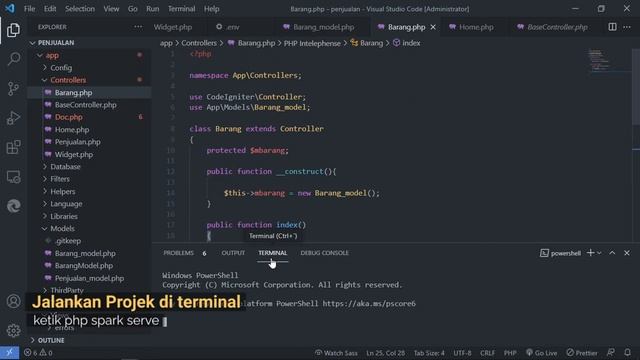Open editor More Actions ellipsis
Viewport: 640px width, 360px height.
point(627,27)
